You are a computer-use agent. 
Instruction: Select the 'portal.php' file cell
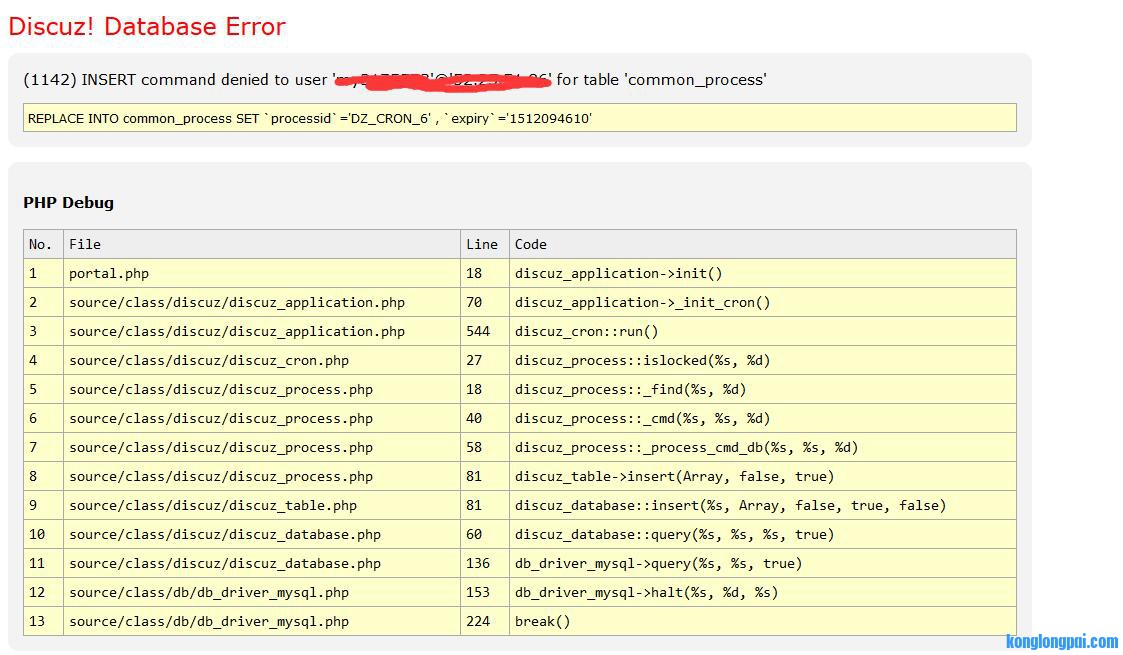(x=261, y=273)
